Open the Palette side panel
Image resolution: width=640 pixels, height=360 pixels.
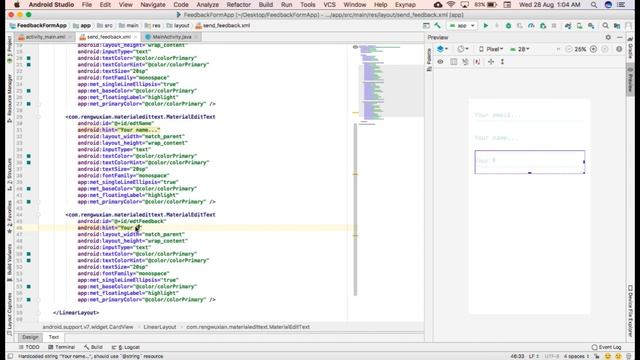429,60
